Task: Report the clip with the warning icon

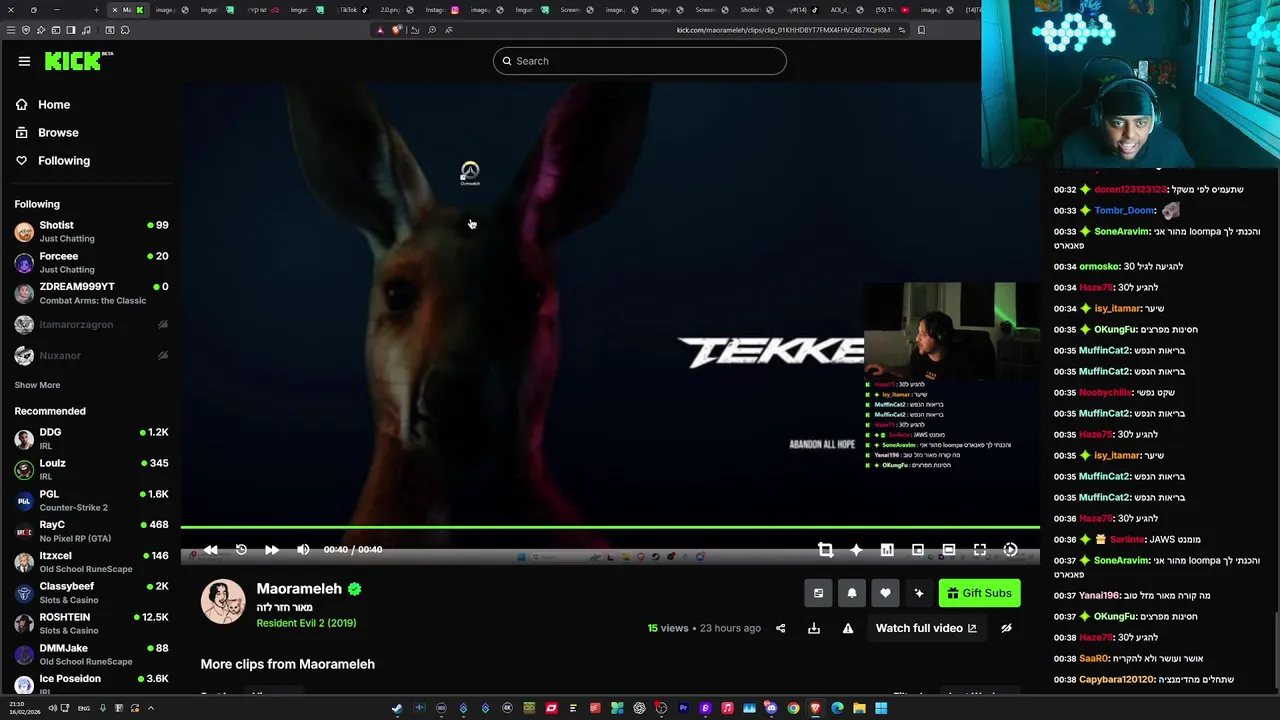Action: [848, 628]
